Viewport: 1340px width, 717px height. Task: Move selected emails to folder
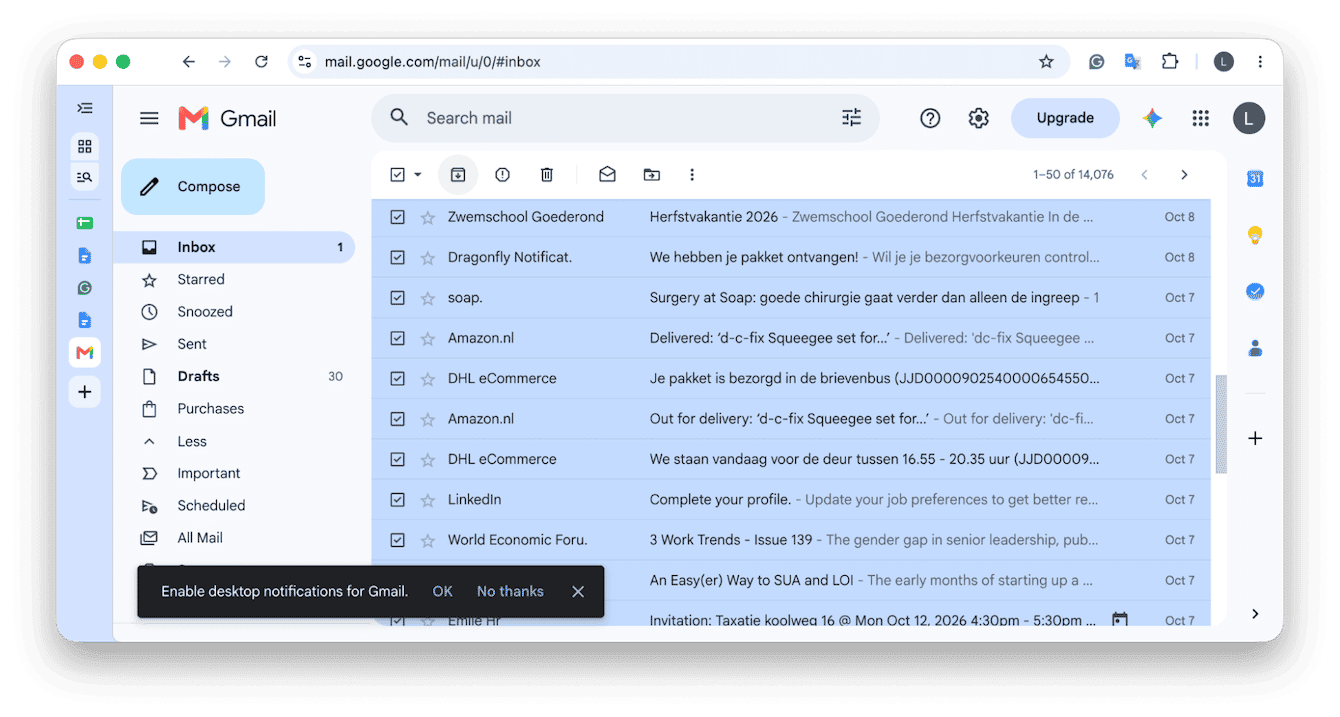point(651,175)
